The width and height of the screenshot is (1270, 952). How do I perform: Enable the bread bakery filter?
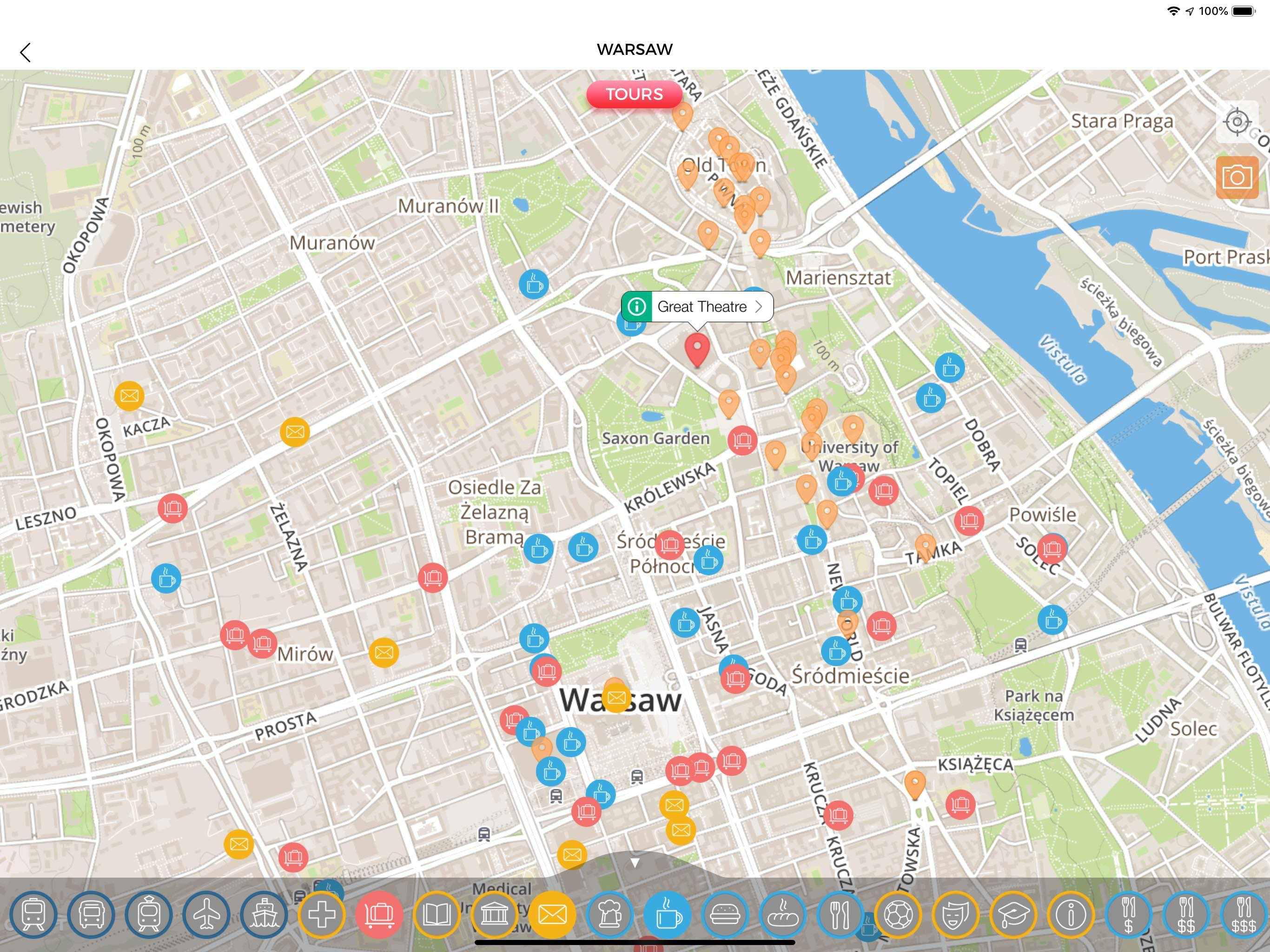tap(782, 915)
